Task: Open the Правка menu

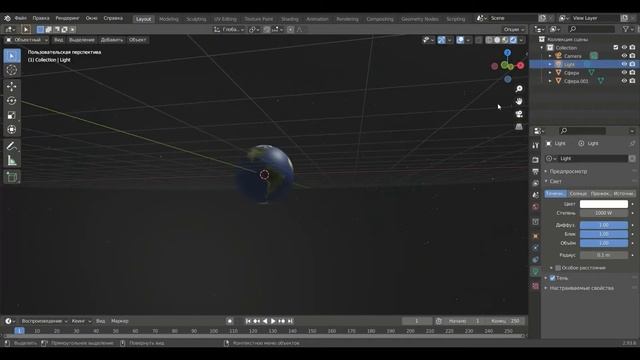Action: coord(41,18)
